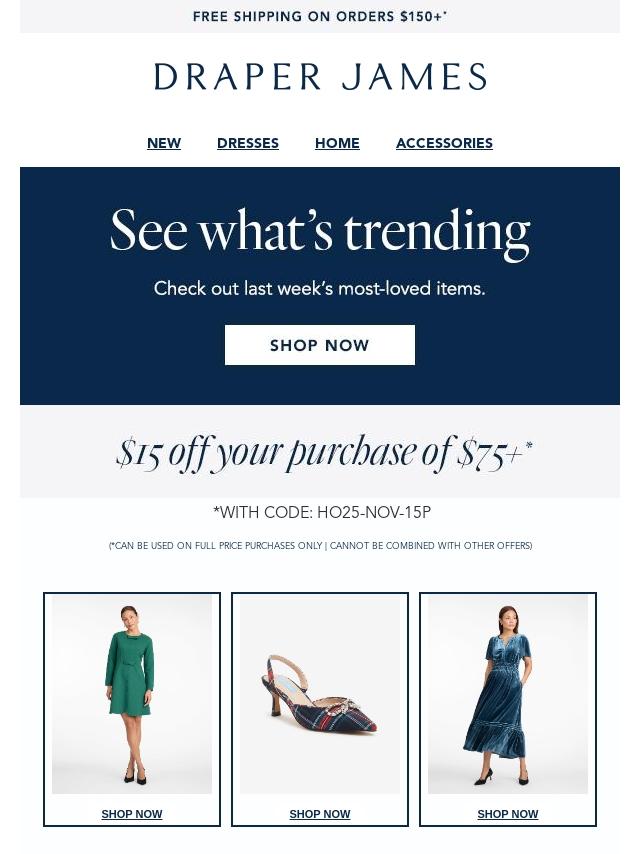Open the plaid slingback heel image
Viewport: 640px width, 854px height.
[320, 694]
